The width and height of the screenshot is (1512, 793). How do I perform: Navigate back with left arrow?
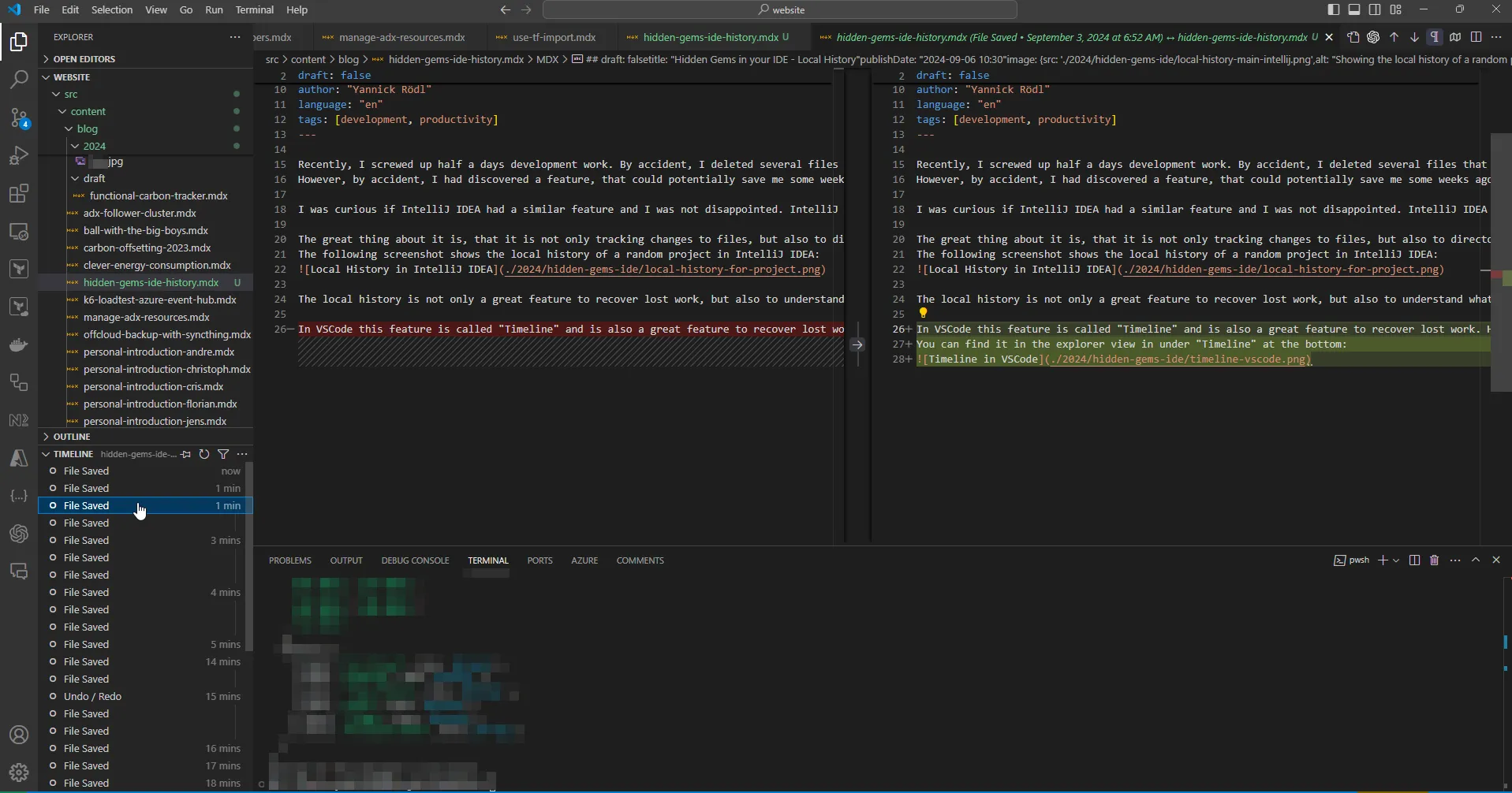coord(506,9)
